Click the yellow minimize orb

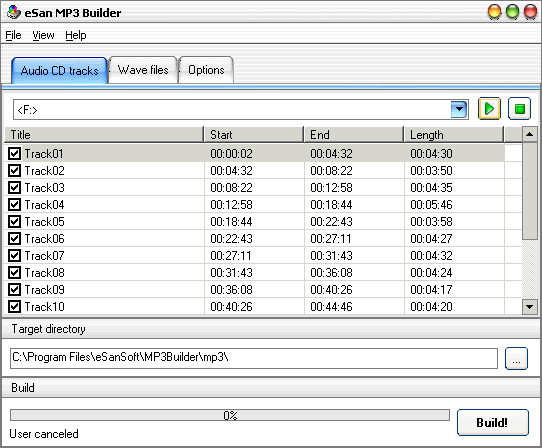(x=495, y=12)
